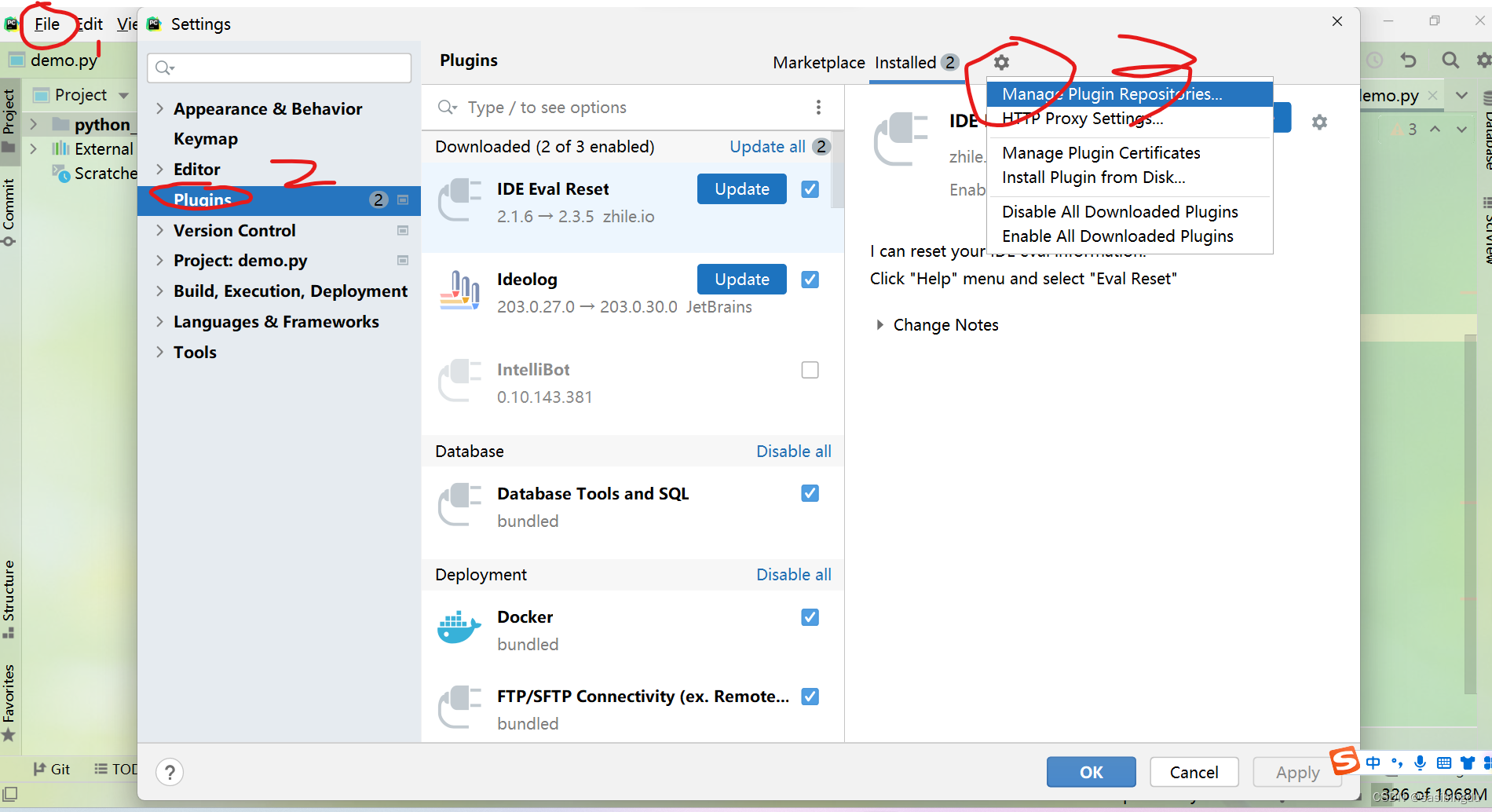This screenshot has width=1492, height=812.
Task: Expand the Tools settings node
Action: 160,352
